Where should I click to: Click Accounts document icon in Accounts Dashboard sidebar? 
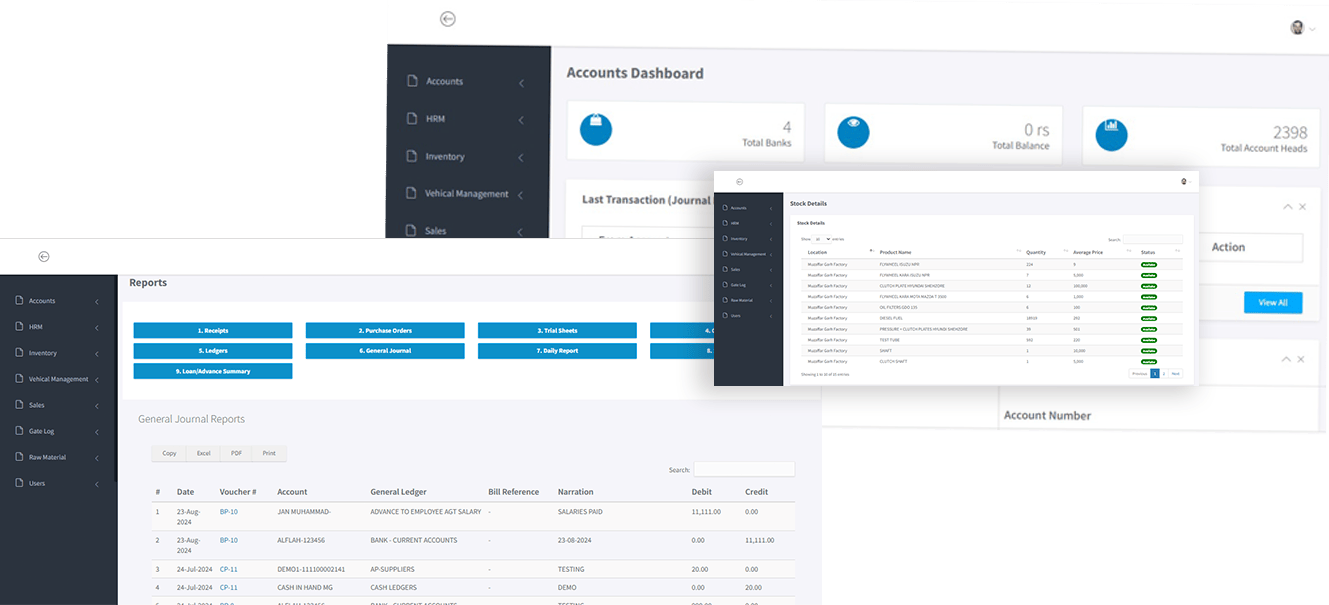[x=412, y=81]
